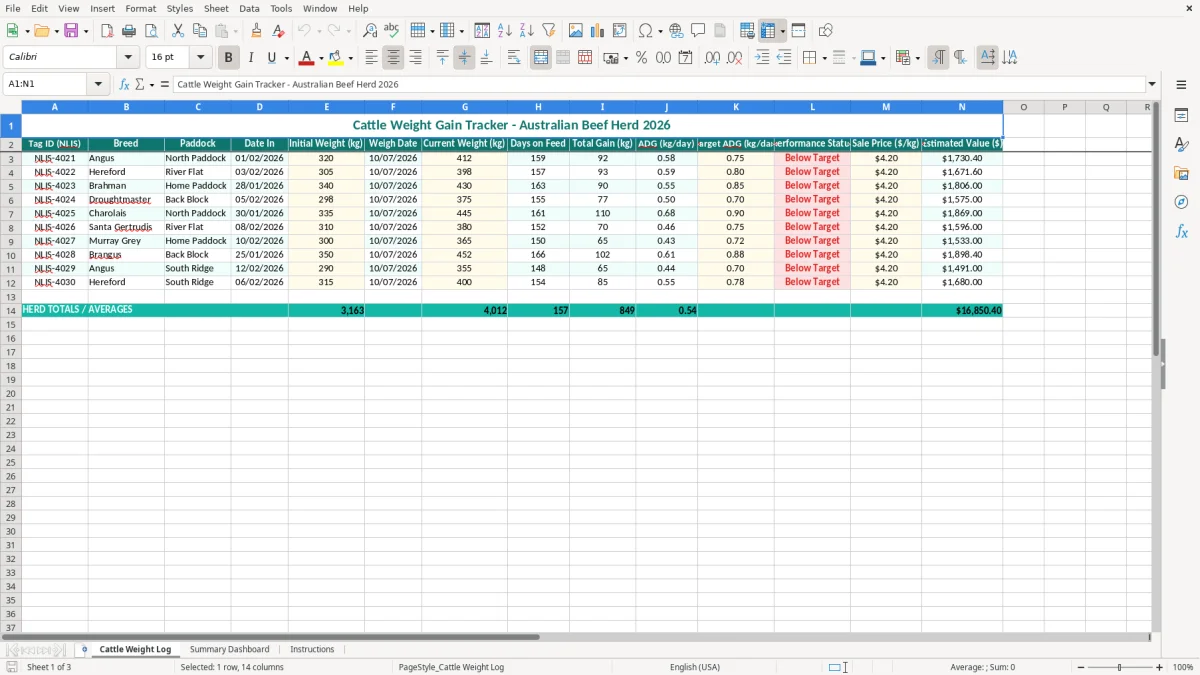Apply font color red swatch
This screenshot has height=675, width=1200.
307,58
